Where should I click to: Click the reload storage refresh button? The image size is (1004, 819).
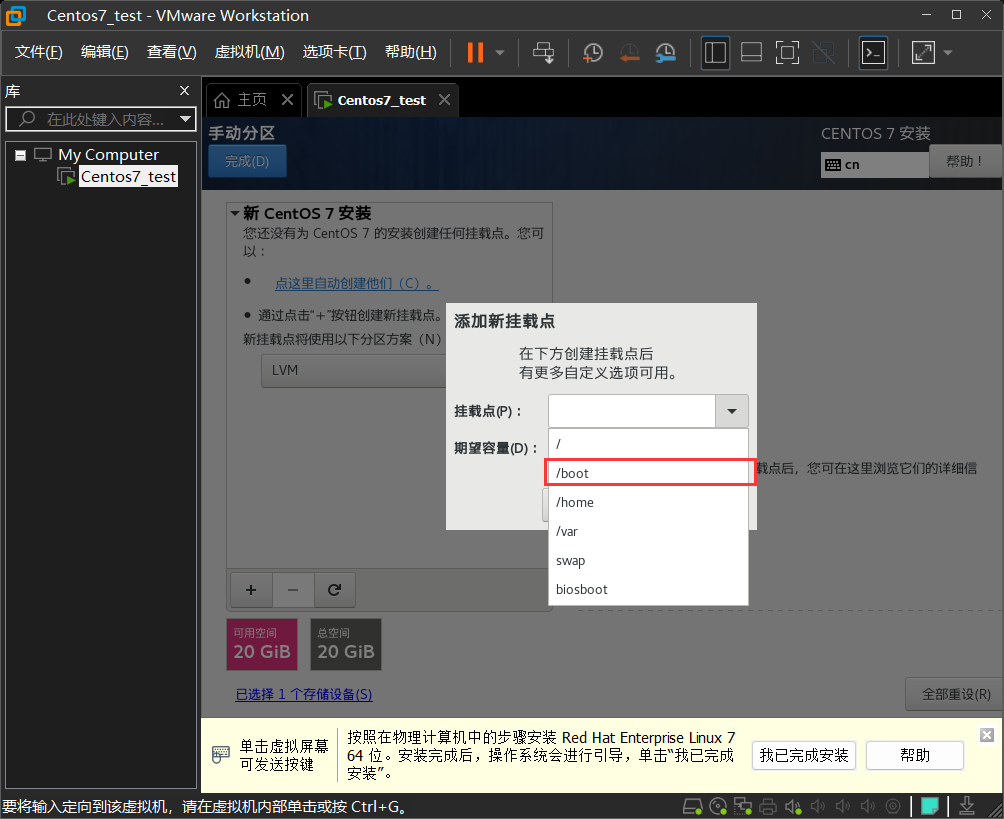pyautogui.click(x=334, y=590)
